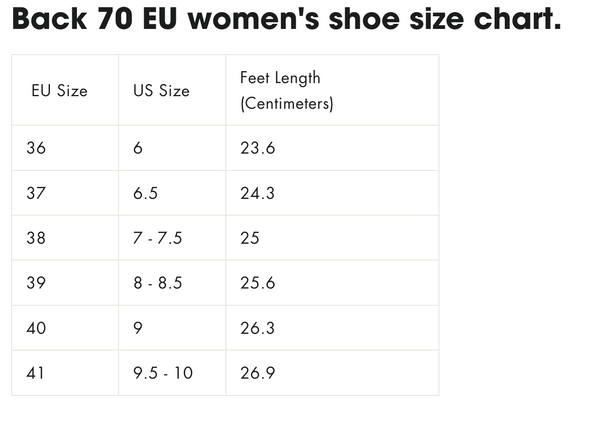Select the EU size 40 cell
Screen dimensions: 600x423
click(x=37, y=328)
